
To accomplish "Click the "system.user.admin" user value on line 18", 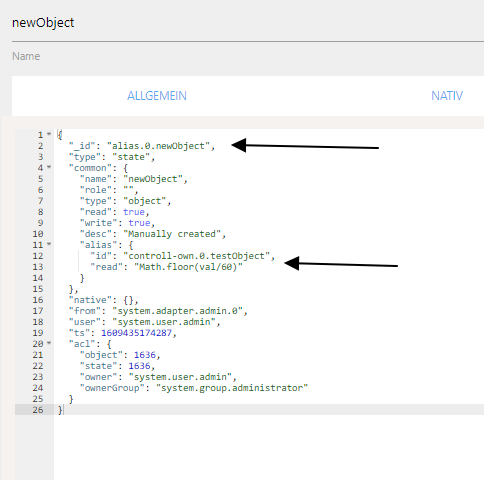I will click(x=164, y=322).
